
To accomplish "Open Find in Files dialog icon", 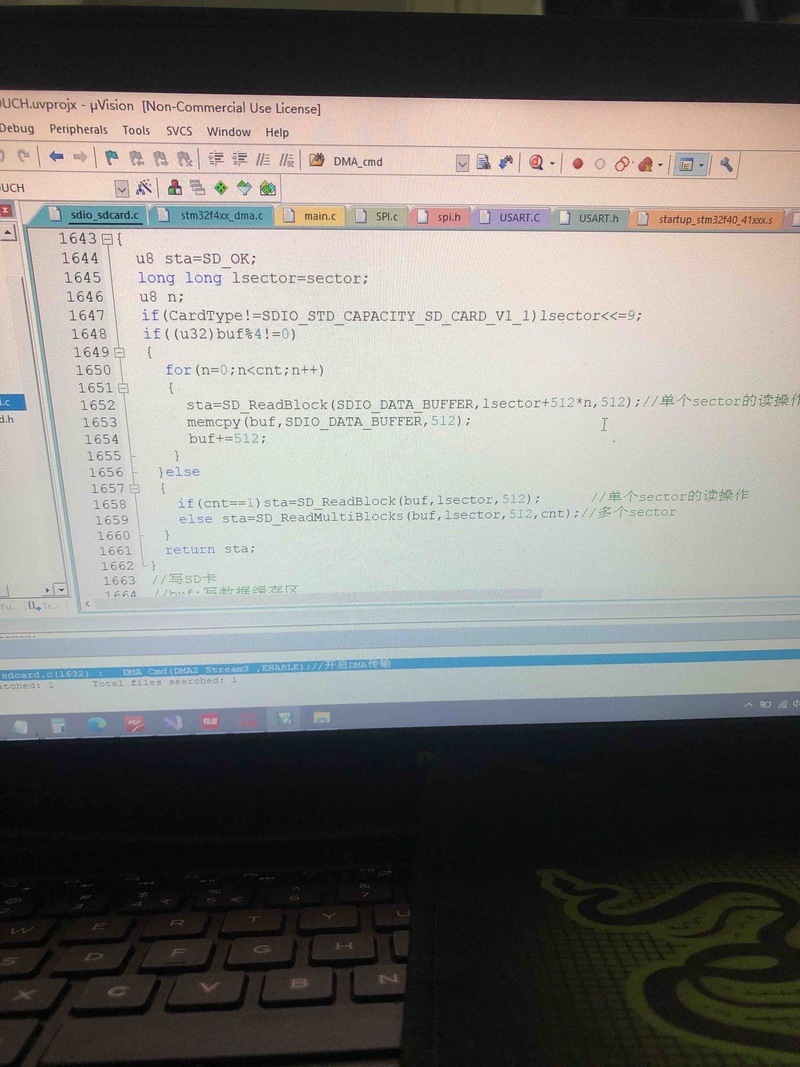I will pyautogui.click(x=316, y=161).
